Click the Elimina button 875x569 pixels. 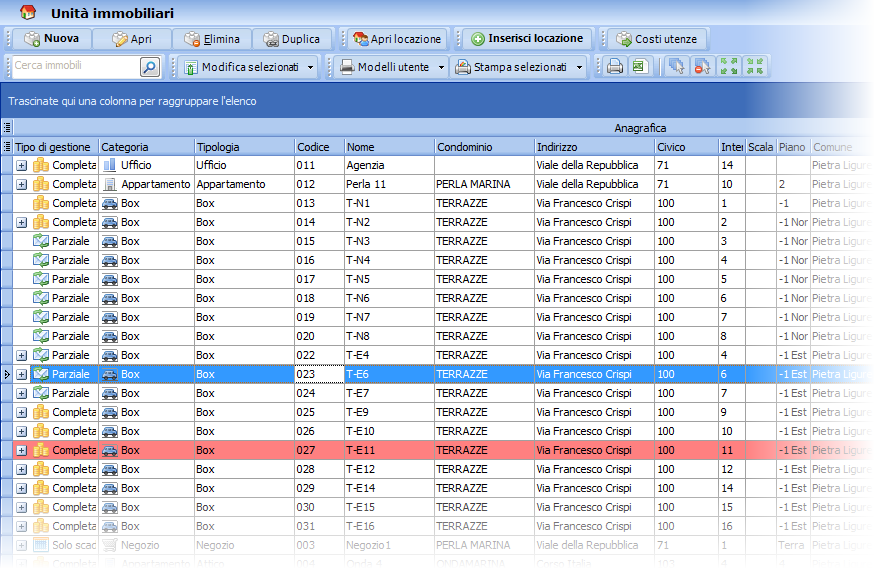click(211, 38)
